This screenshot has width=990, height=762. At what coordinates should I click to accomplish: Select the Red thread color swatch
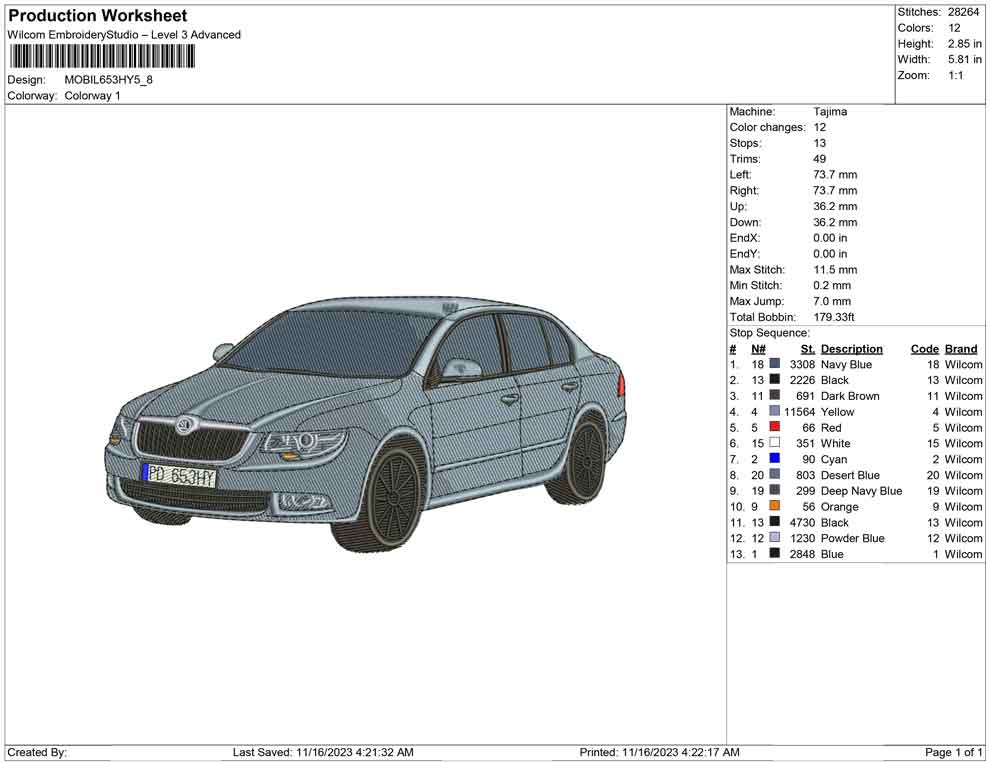[775, 428]
